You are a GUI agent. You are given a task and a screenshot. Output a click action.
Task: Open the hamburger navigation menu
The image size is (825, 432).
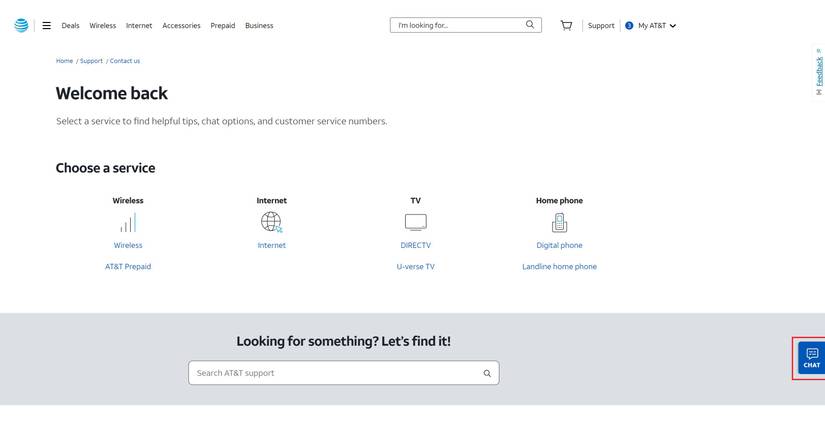tap(46, 25)
